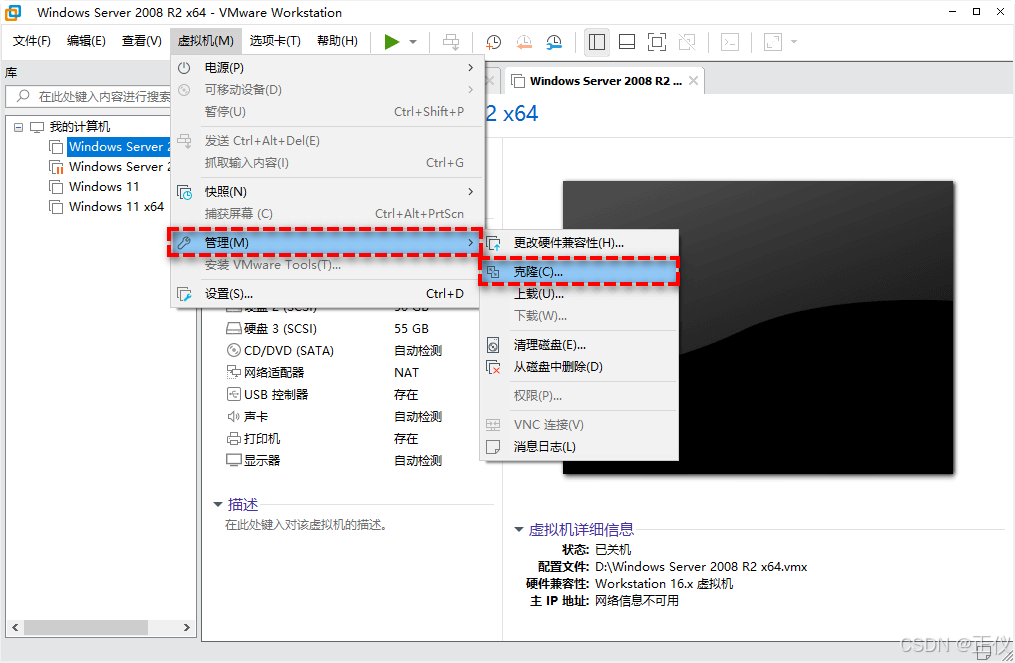Click the clean disk icon beside 清理磁盘(E)...
1015x663 pixels.
493,345
